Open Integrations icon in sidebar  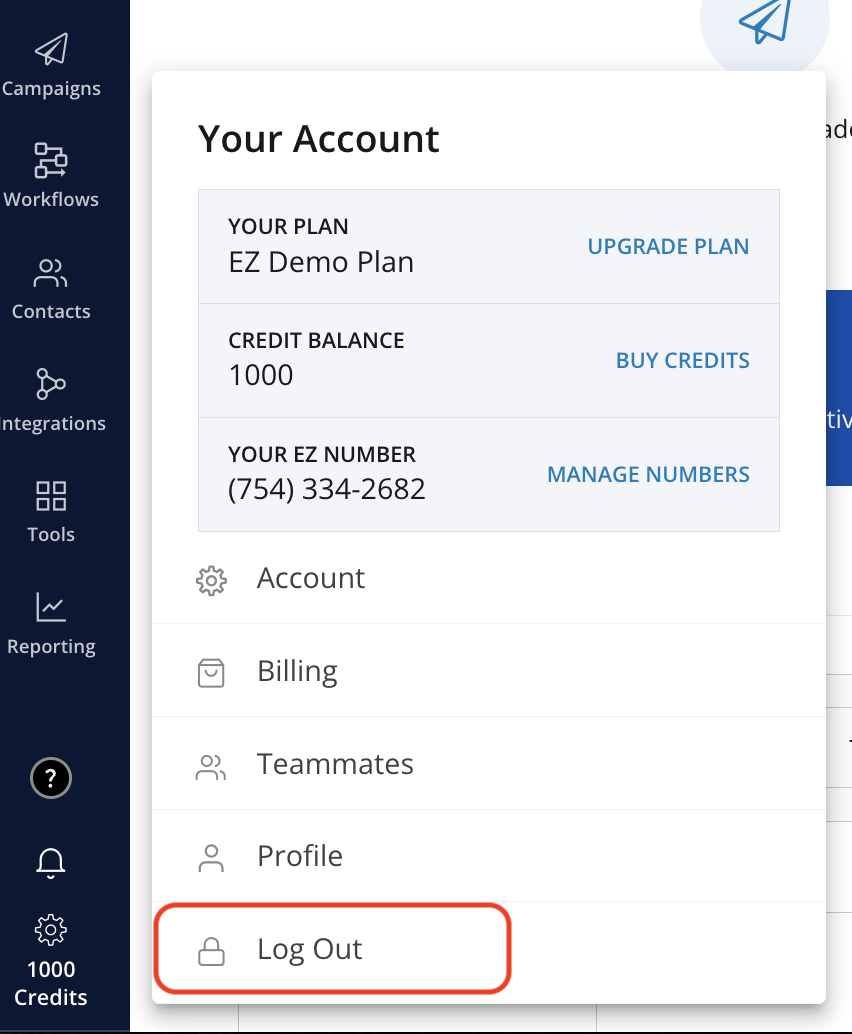tap(51, 384)
